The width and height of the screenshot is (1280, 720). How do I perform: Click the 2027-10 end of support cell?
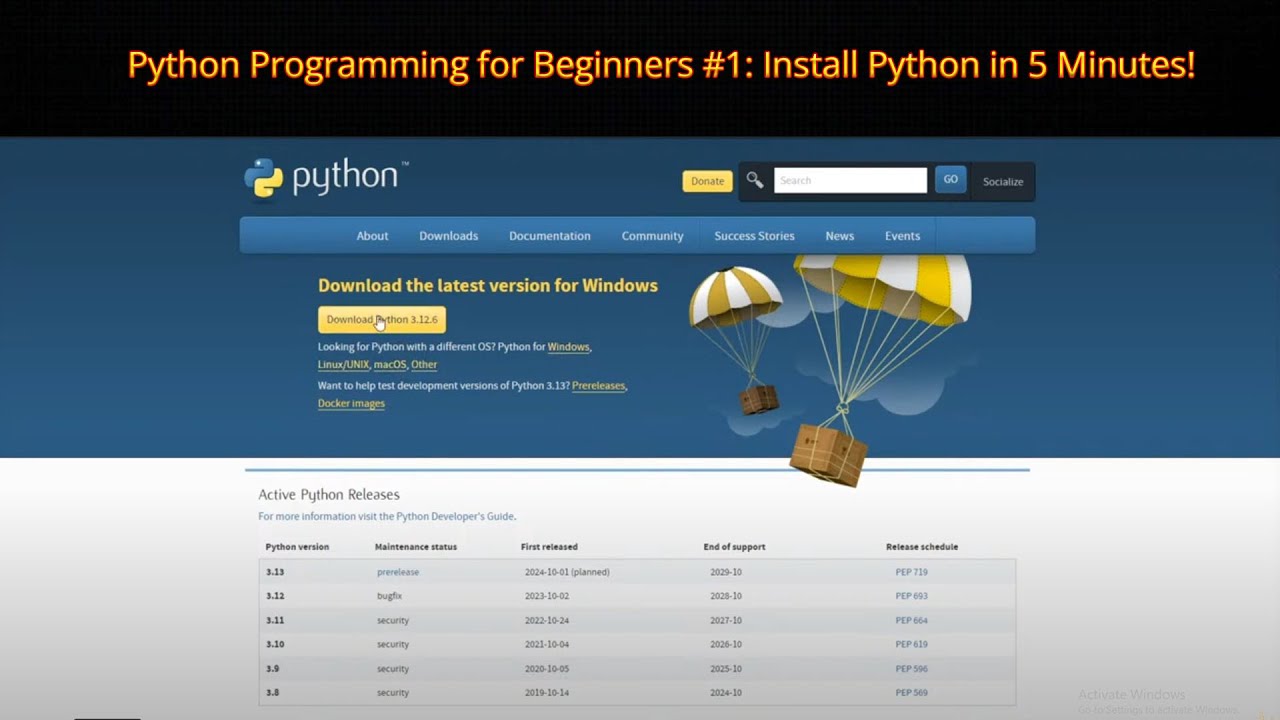click(x=726, y=620)
